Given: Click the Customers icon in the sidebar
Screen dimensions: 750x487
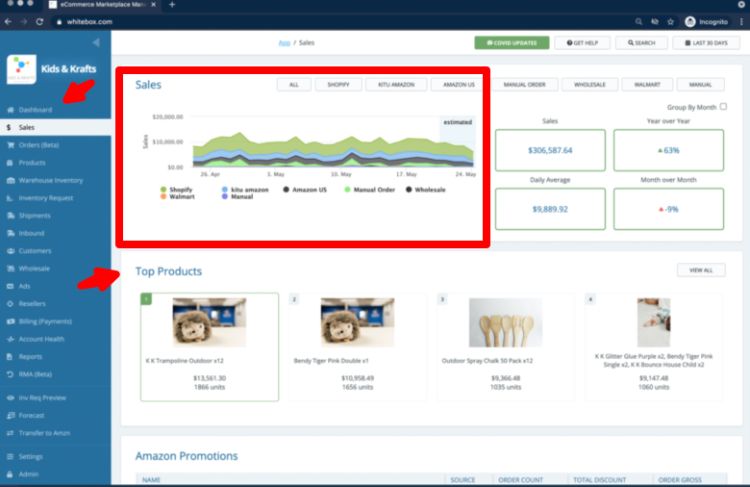Looking at the screenshot, I should 10,251.
